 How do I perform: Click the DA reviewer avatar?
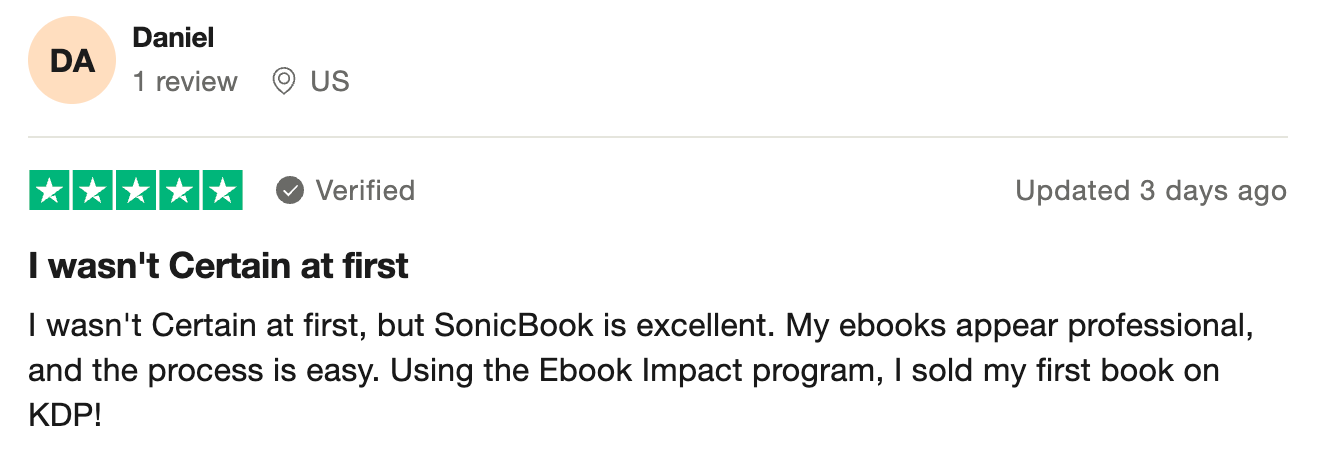[73, 61]
